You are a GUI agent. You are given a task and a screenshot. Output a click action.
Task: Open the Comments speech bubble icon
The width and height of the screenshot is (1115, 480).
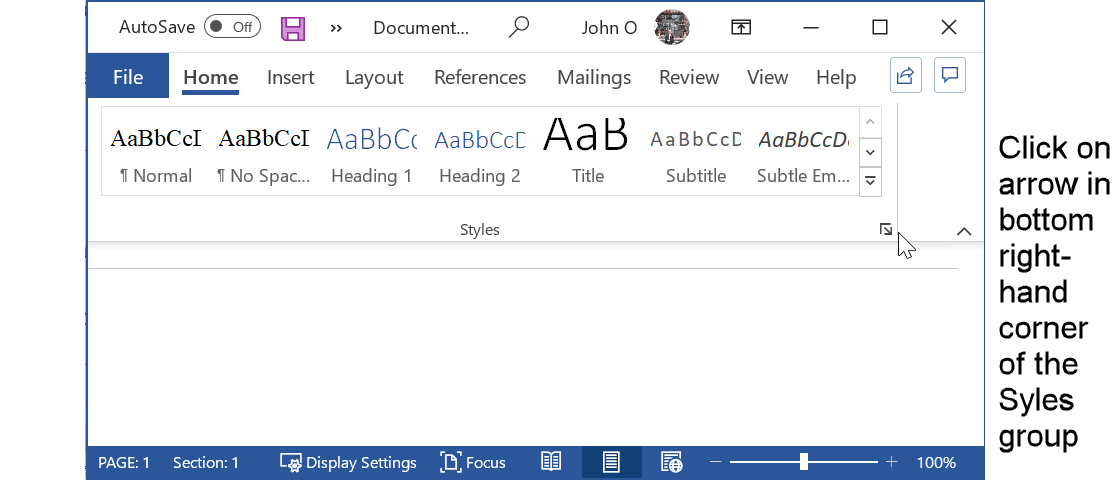click(x=949, y=76)
